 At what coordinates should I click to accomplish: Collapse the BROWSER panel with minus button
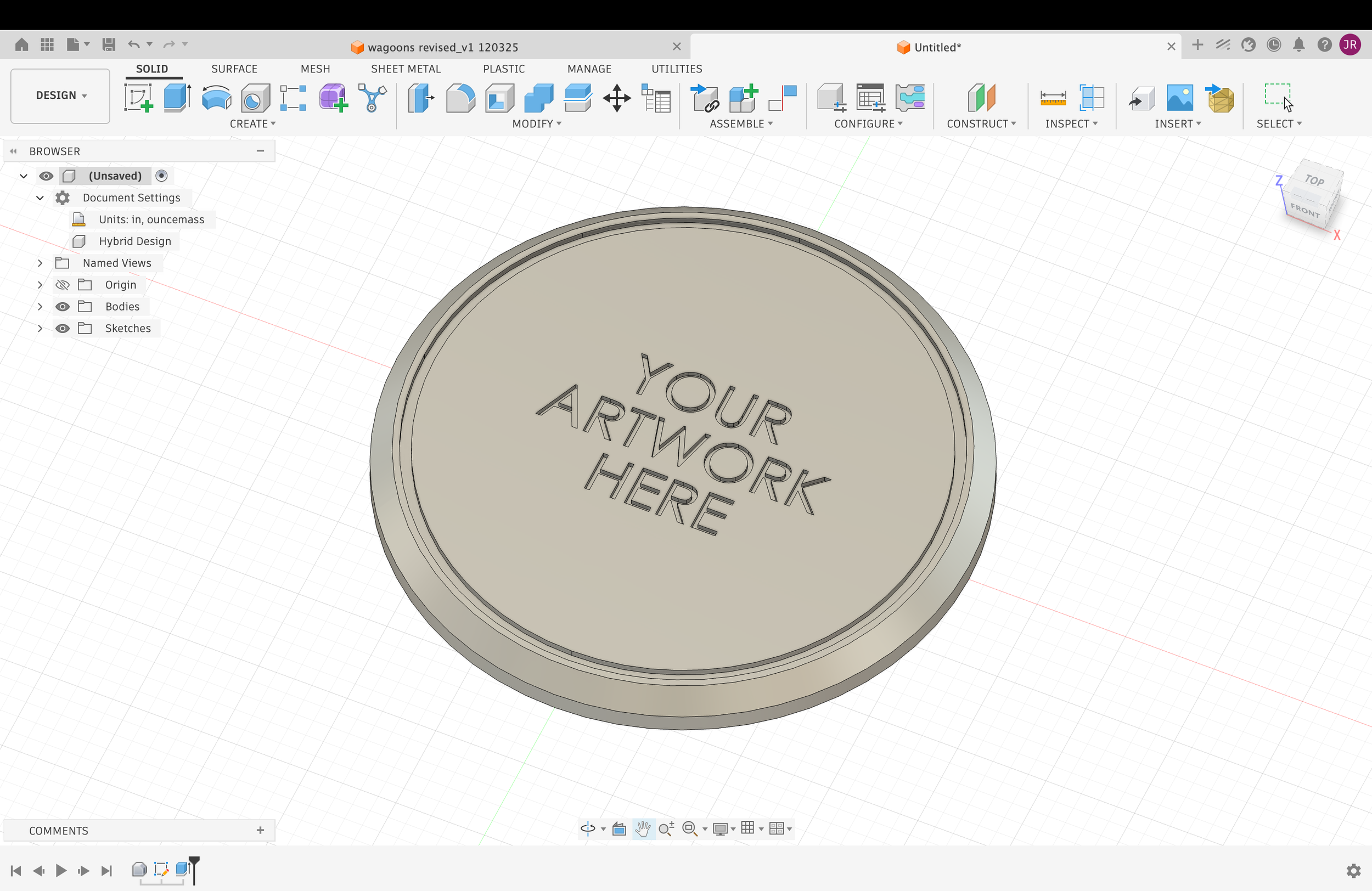pos(261,151)
